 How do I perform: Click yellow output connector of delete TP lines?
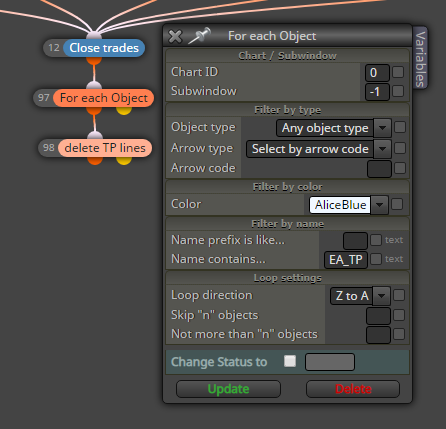(124, 161)
